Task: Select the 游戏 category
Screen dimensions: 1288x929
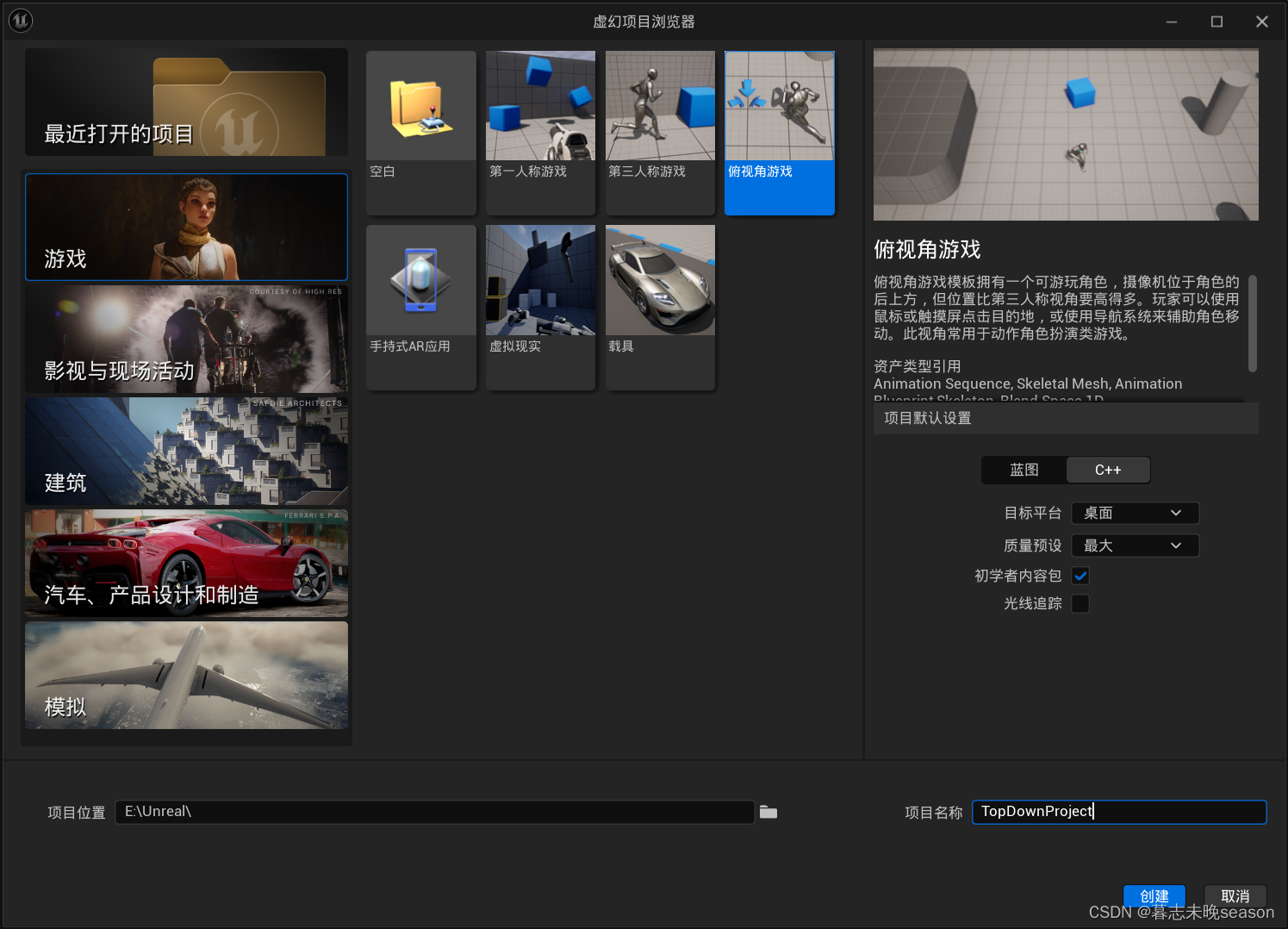Action: click(x=186, y=227)
